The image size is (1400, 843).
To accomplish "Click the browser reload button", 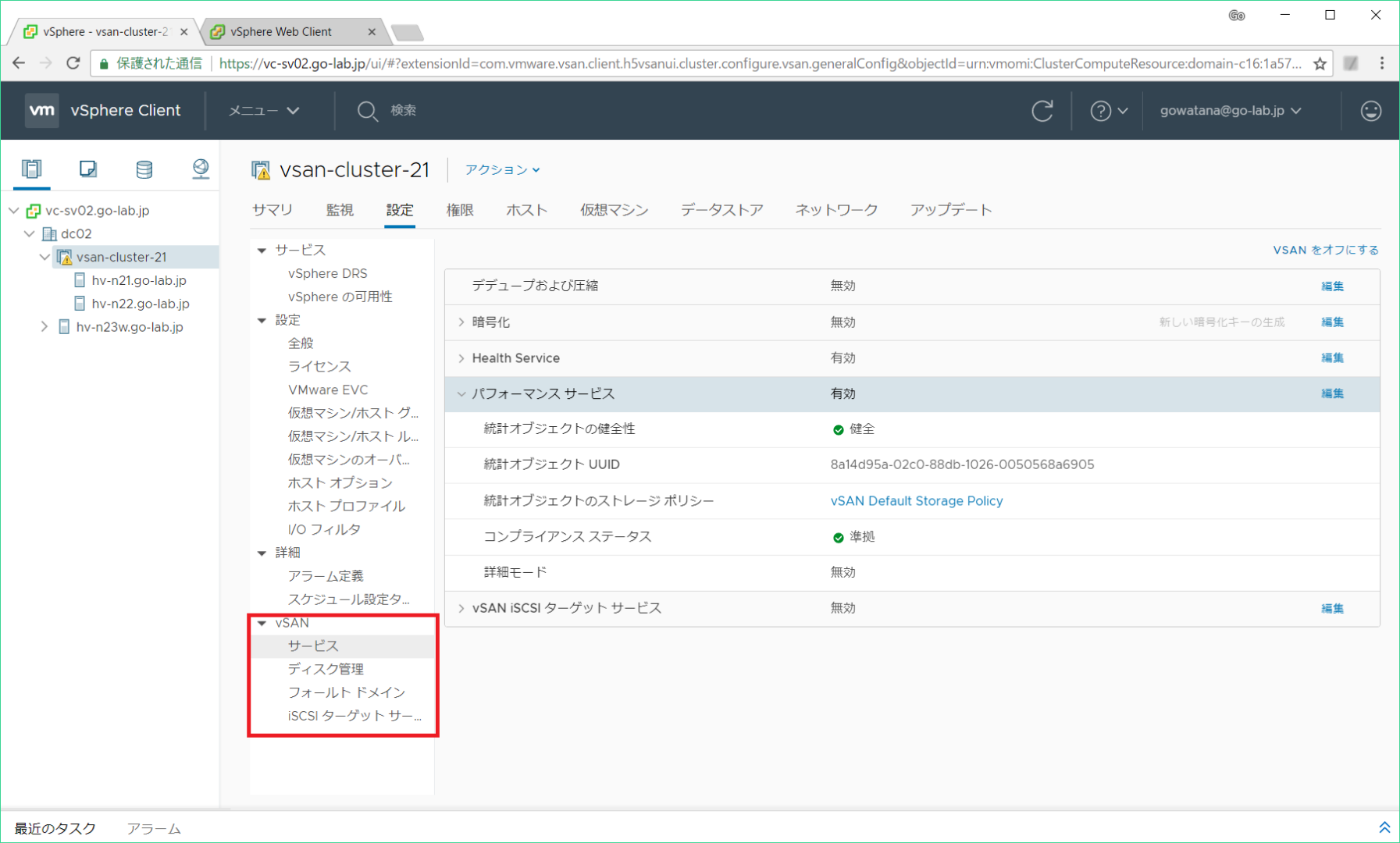I will (x=73, y=63).
